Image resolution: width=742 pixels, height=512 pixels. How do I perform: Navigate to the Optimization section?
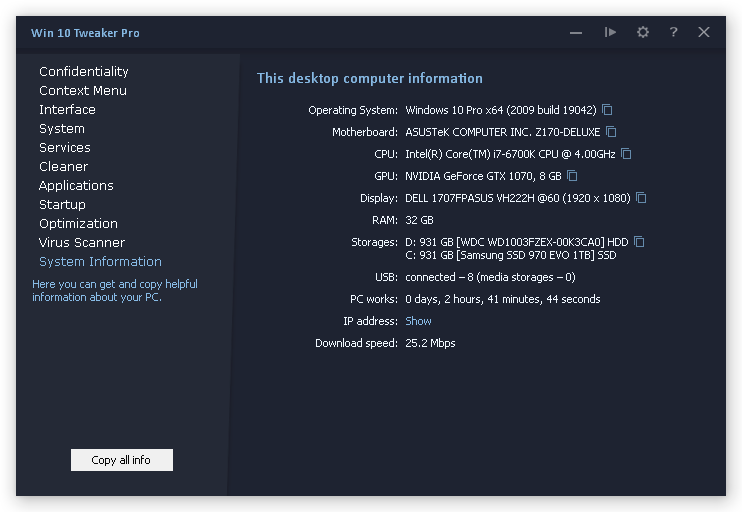[x=78, y=223]
